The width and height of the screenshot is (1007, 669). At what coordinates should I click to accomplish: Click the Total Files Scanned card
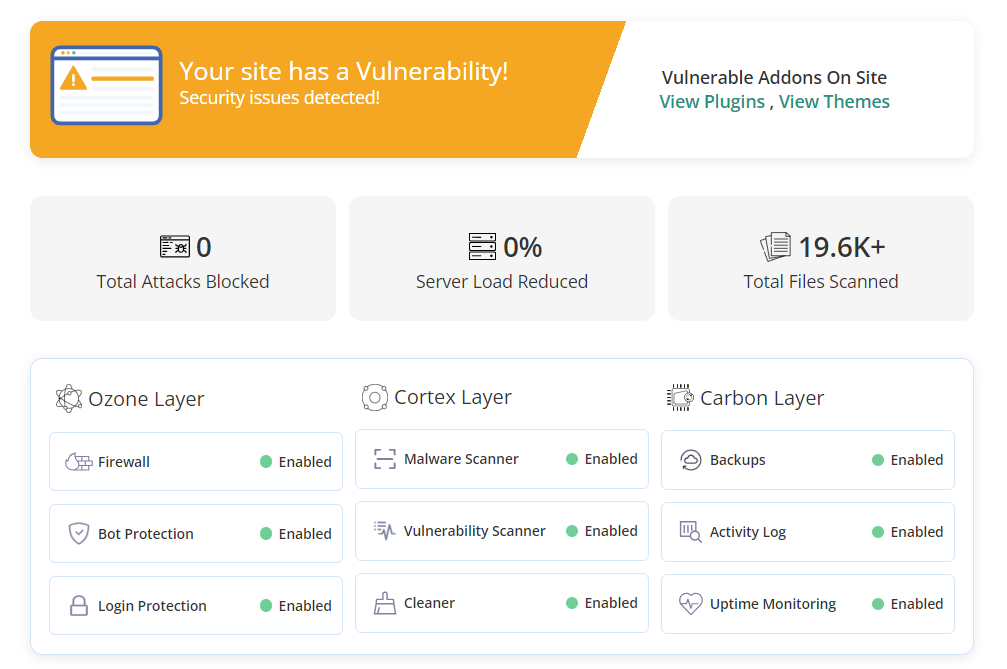pyautogui.click(x=820, y=259)
